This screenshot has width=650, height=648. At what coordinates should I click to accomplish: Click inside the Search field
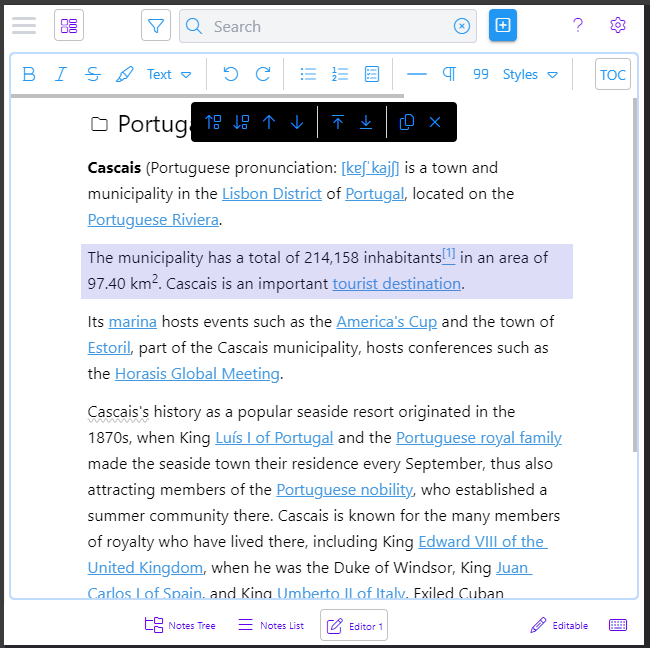(x=327, y=26)
